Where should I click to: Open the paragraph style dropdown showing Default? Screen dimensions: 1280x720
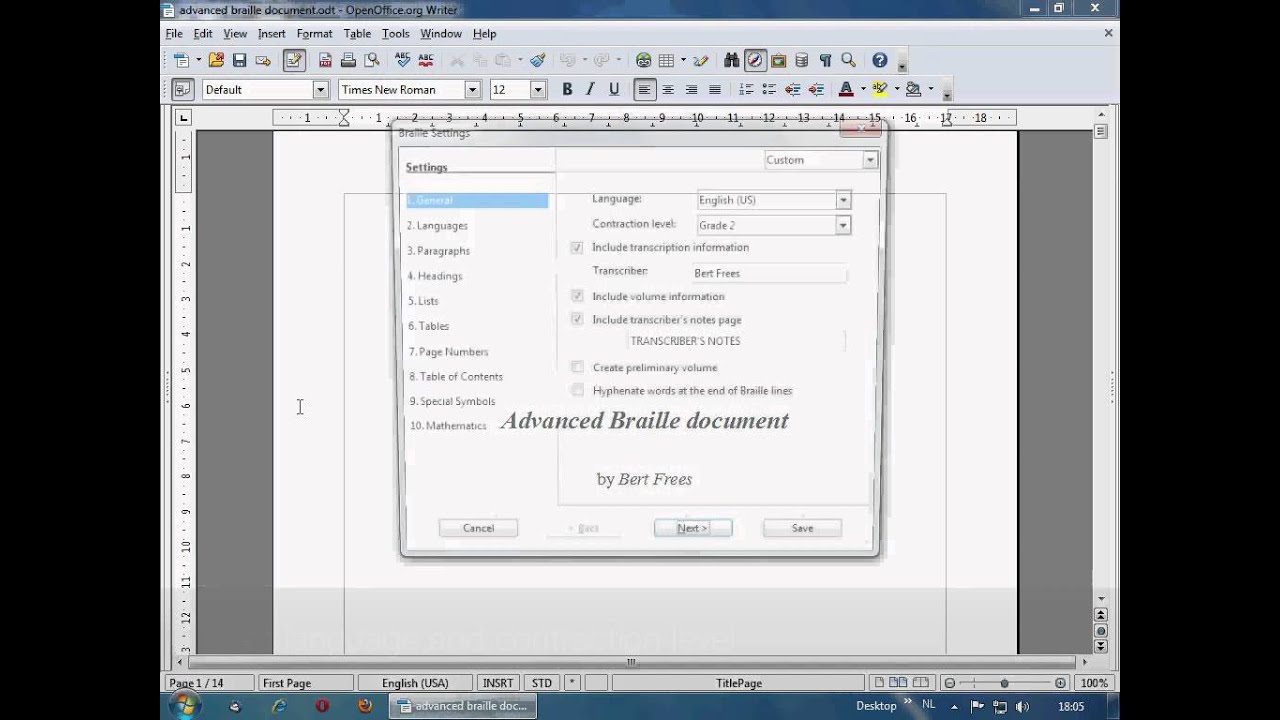tap(321, 89)
